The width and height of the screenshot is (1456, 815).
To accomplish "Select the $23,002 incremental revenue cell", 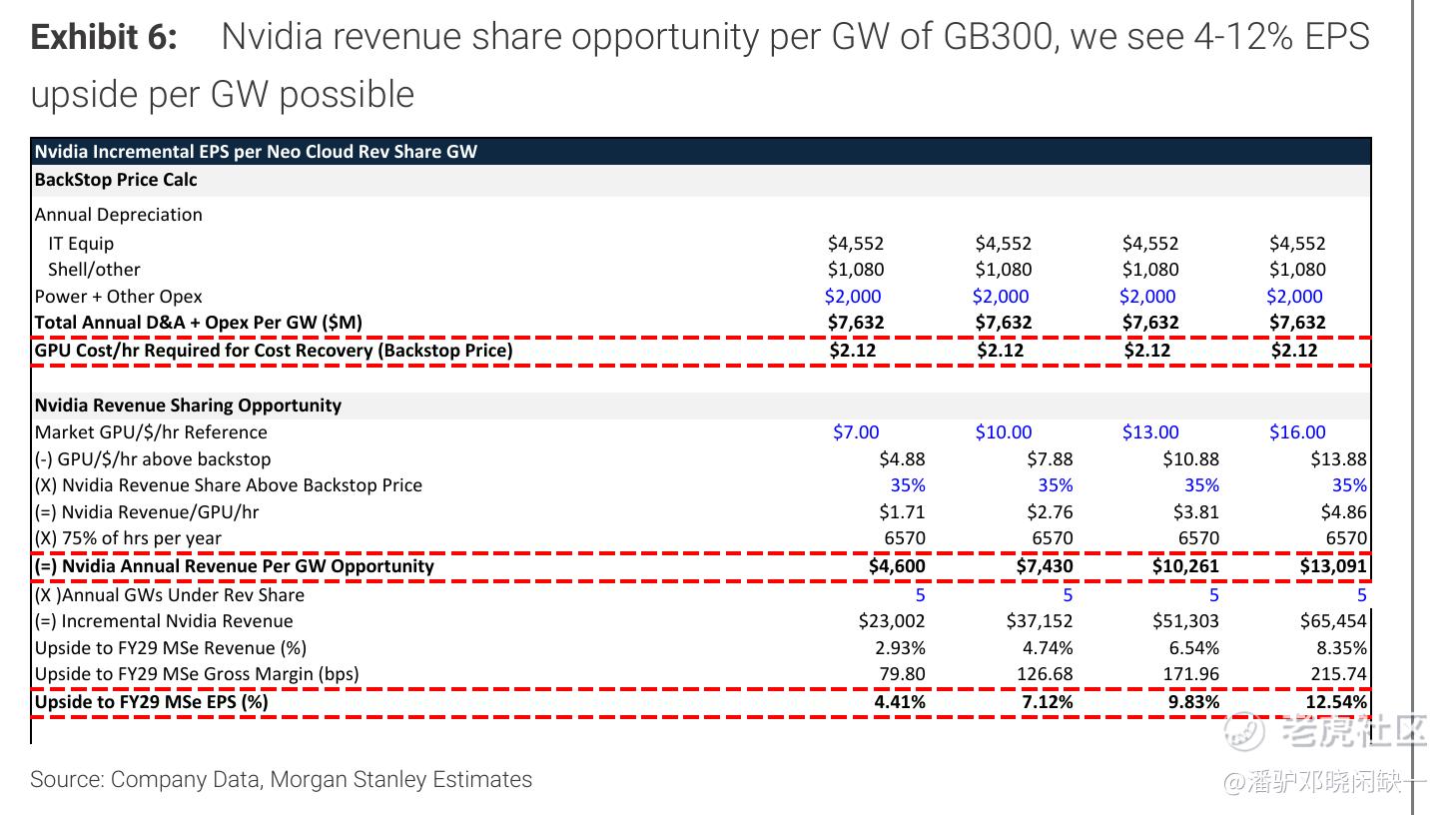I will [x=892, y=621].
